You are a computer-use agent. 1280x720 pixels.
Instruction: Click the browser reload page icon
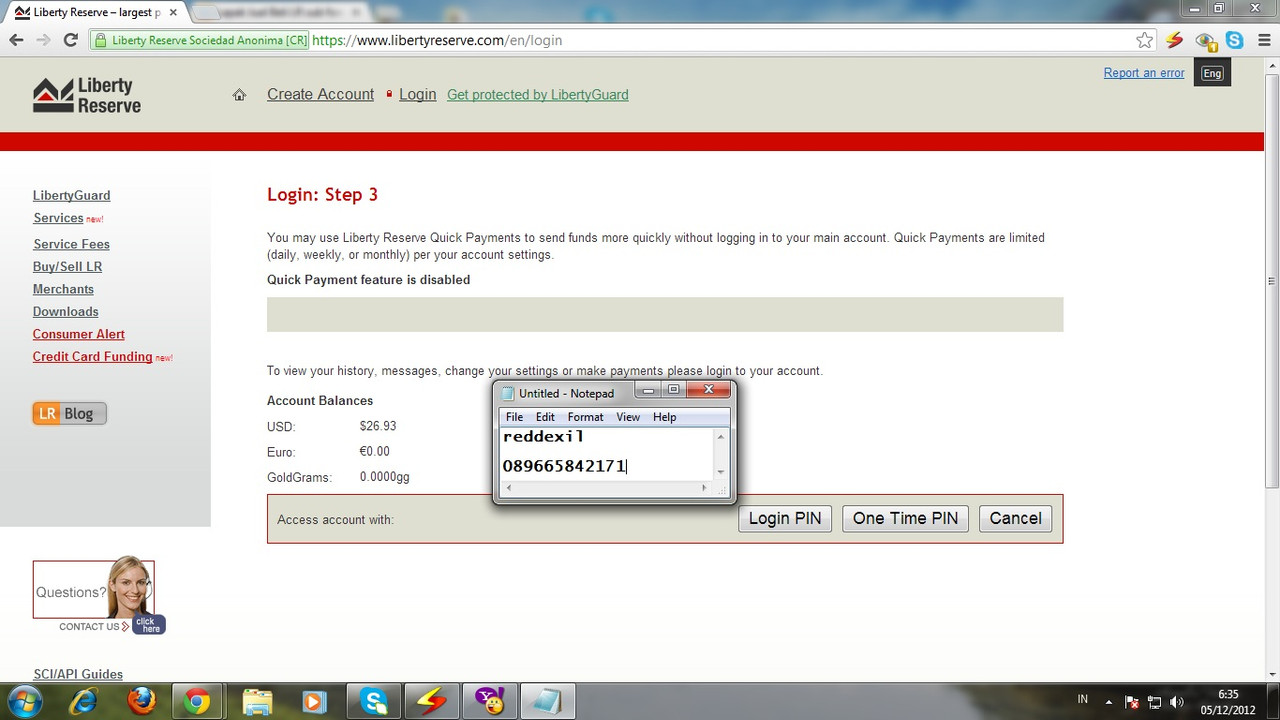(70, 40)
